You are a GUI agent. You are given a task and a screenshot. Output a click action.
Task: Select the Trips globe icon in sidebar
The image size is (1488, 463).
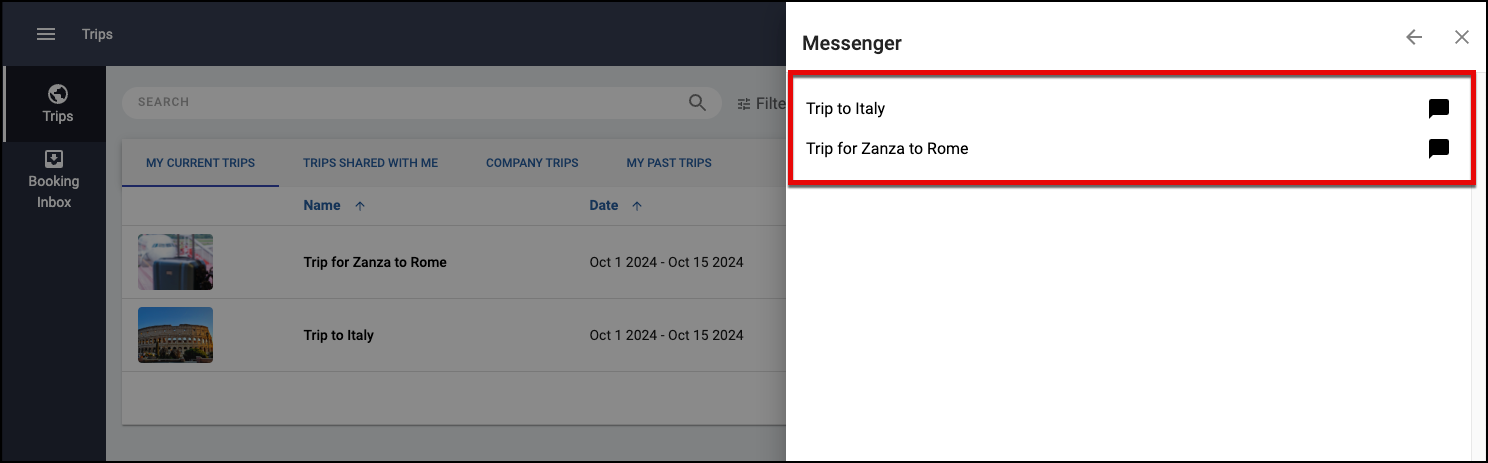click(x=58, y=94)
